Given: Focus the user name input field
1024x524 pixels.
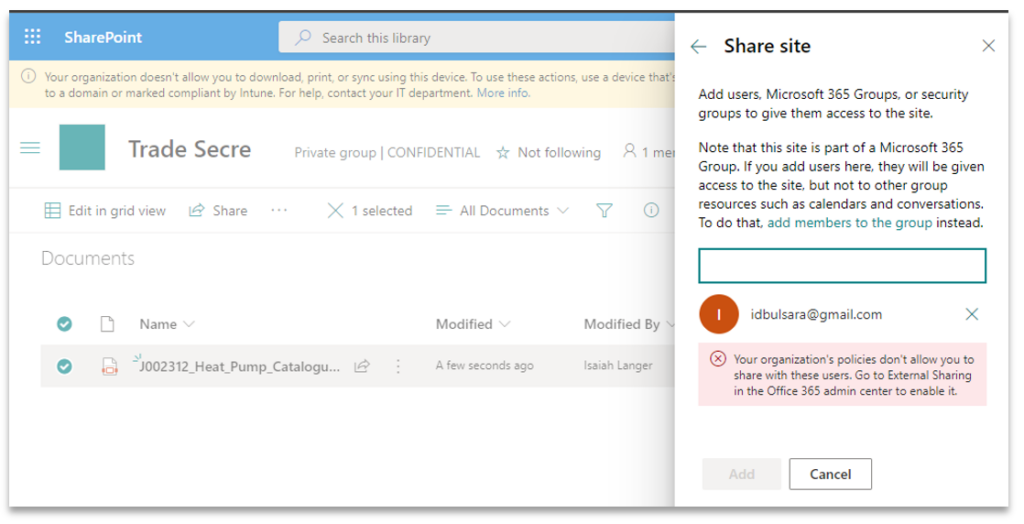Looking at the screenshot, I should [x=842, y=265].
